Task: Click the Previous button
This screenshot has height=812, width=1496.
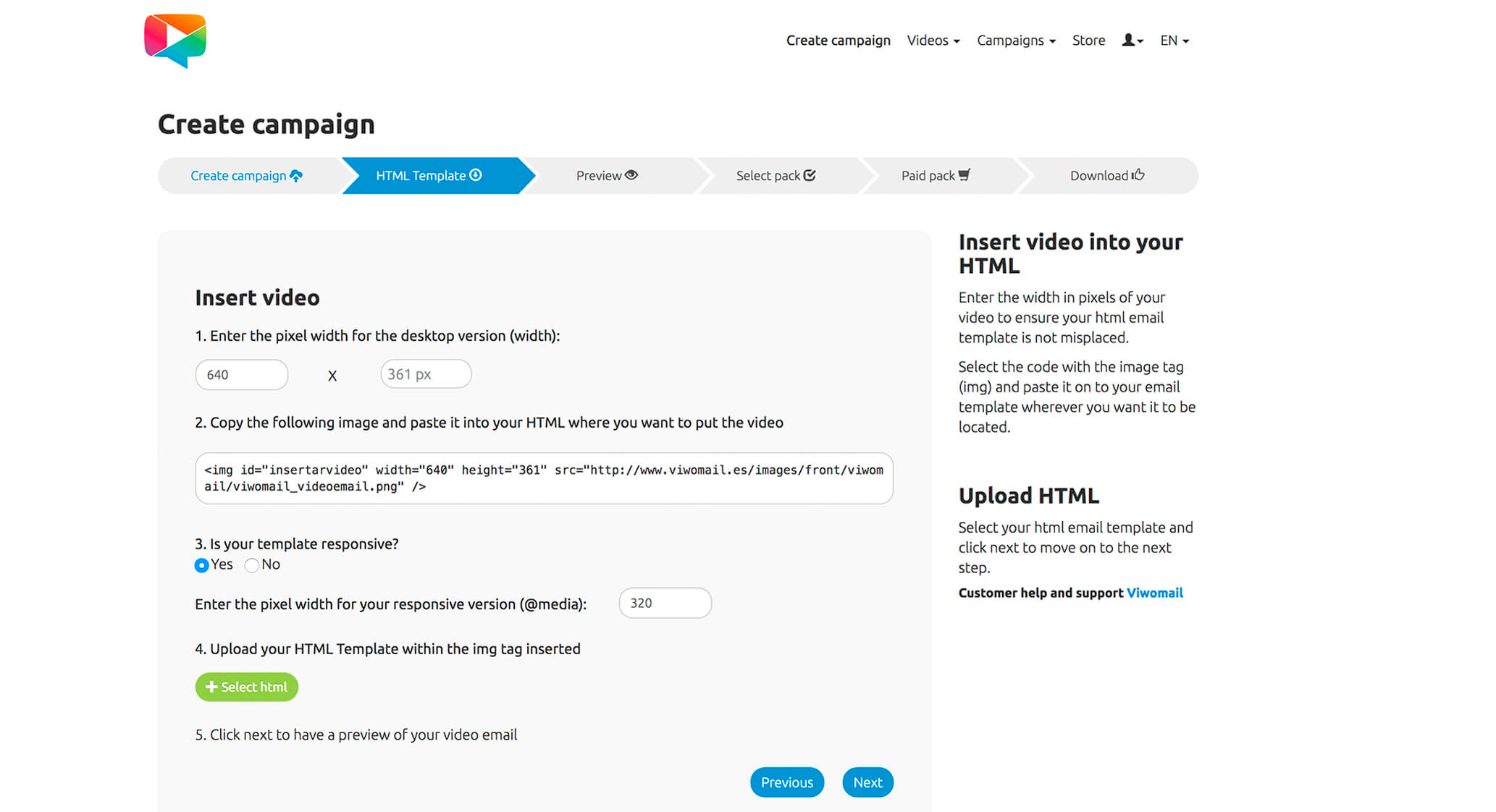Action: click(x=786, y=782)
